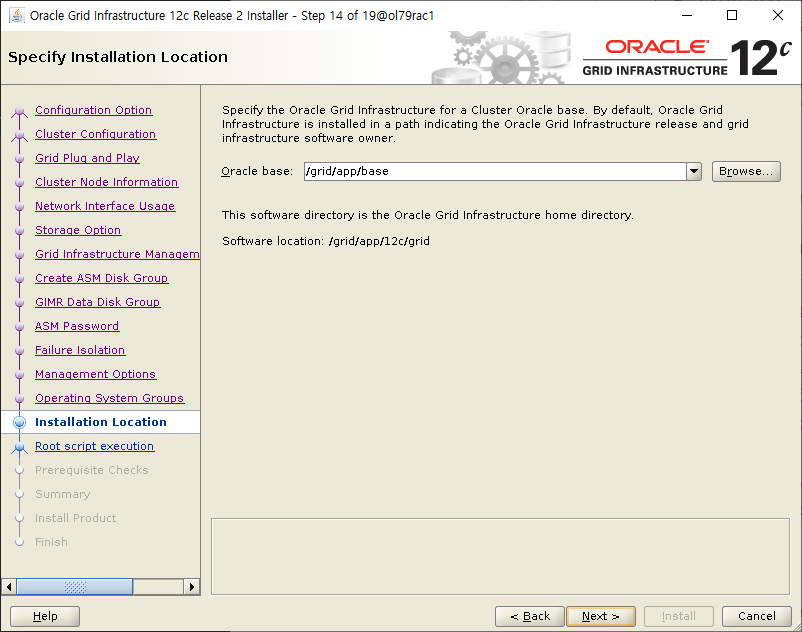Click the Java installer icon in title bar
The height and width of the screenshot is (632, 802).
click(16, 15)
